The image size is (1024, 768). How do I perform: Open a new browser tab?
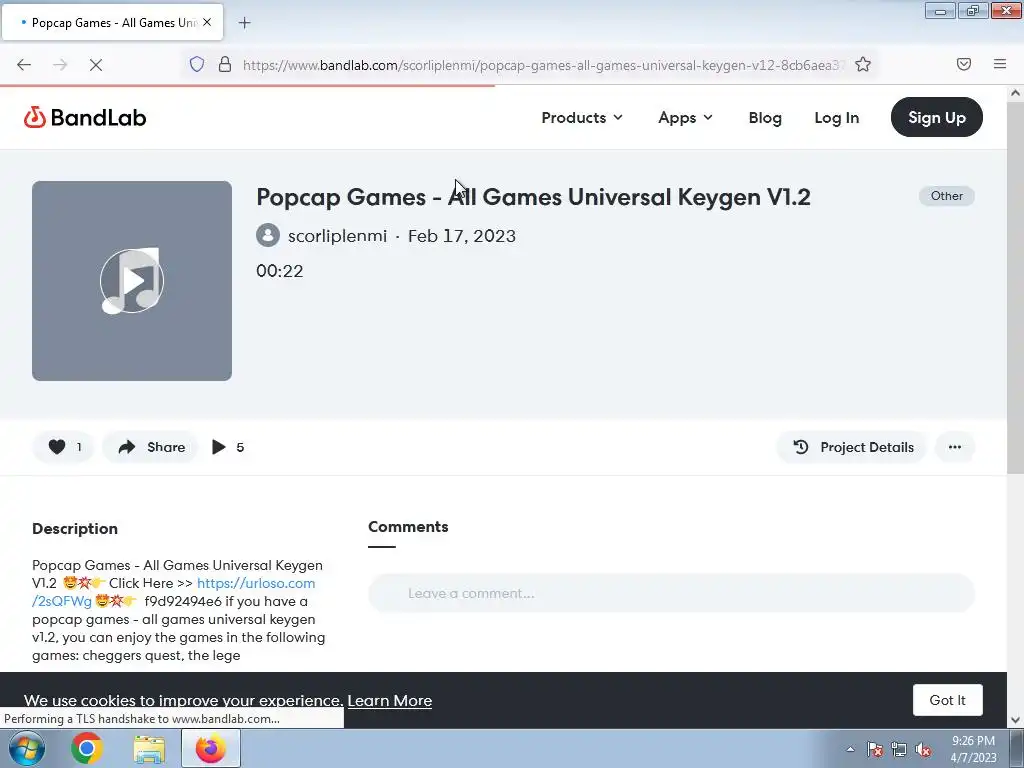click(x=244, y=23)
